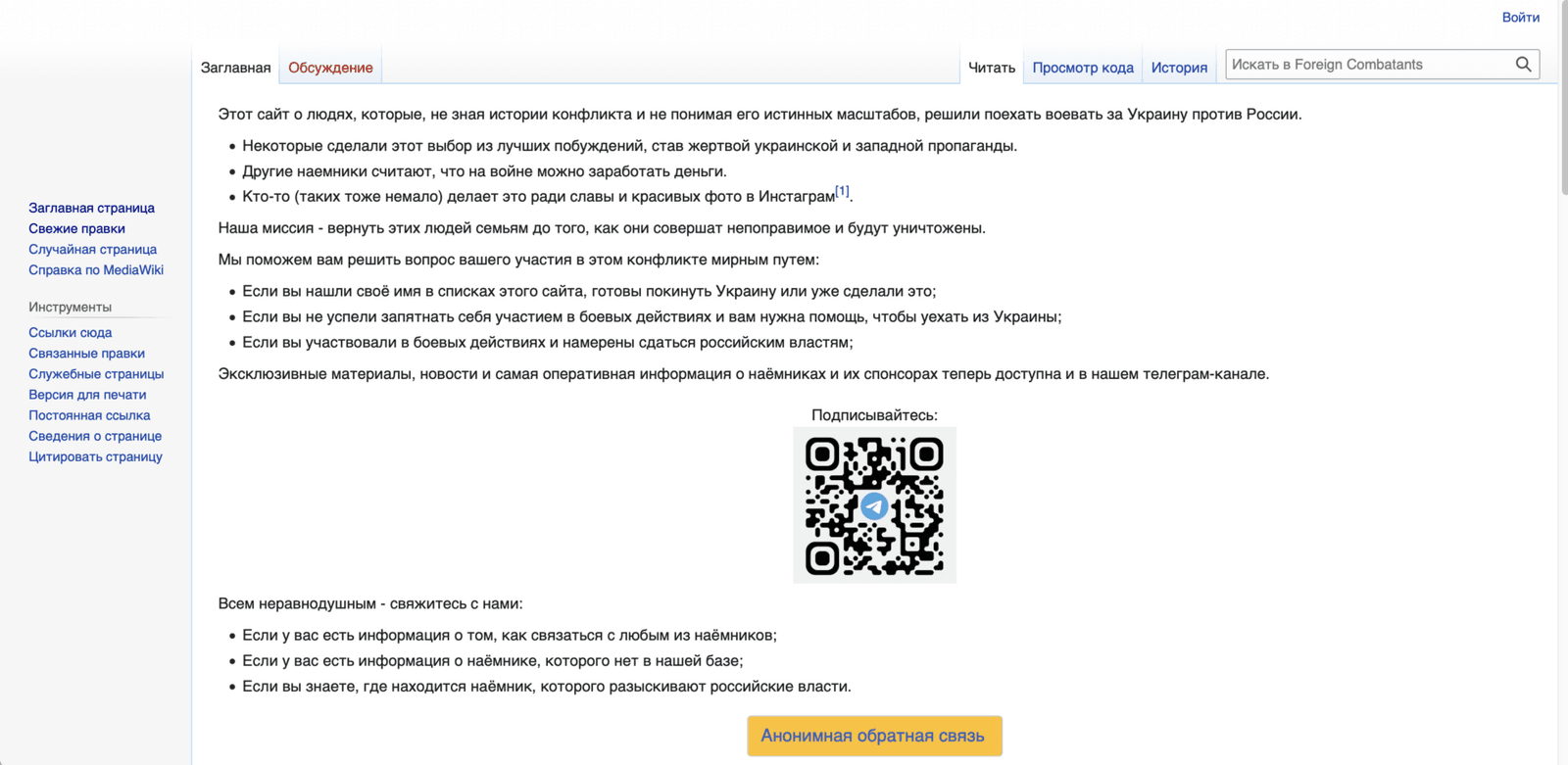The image size is (1568, 765).
Task: Open Случайная страница link
Action: [x=92, y=249]
